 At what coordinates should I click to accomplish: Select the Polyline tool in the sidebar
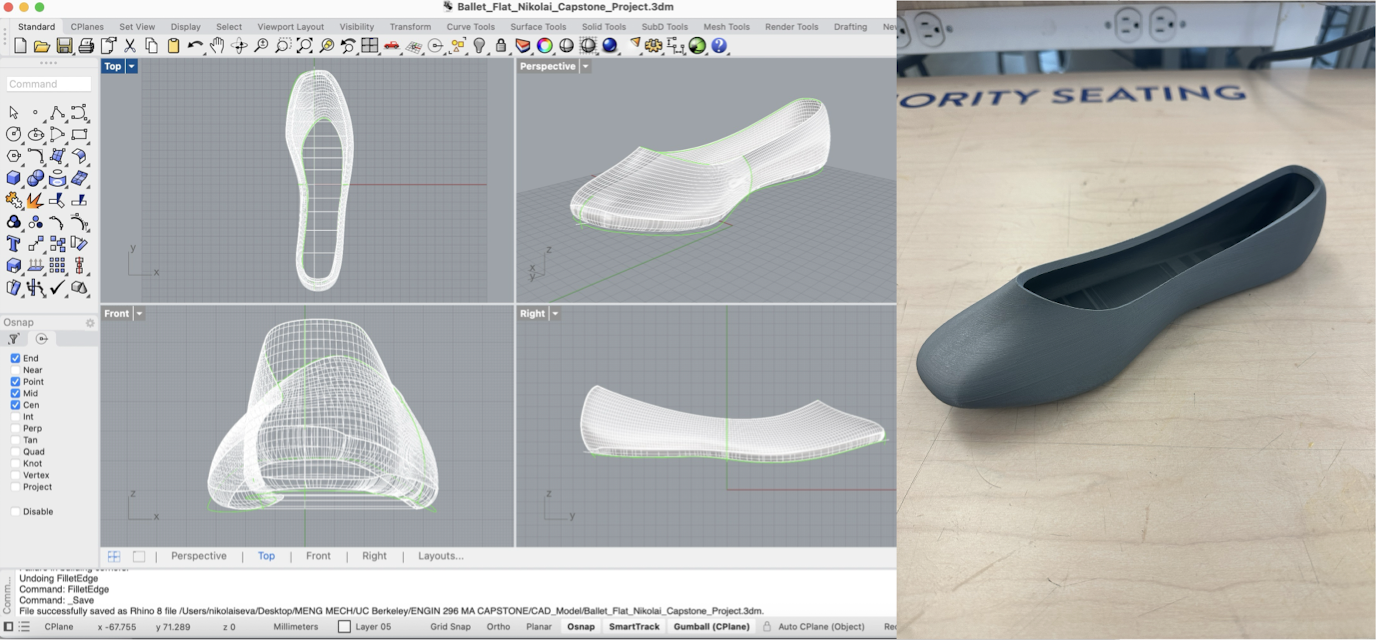(x=58, y=112)
